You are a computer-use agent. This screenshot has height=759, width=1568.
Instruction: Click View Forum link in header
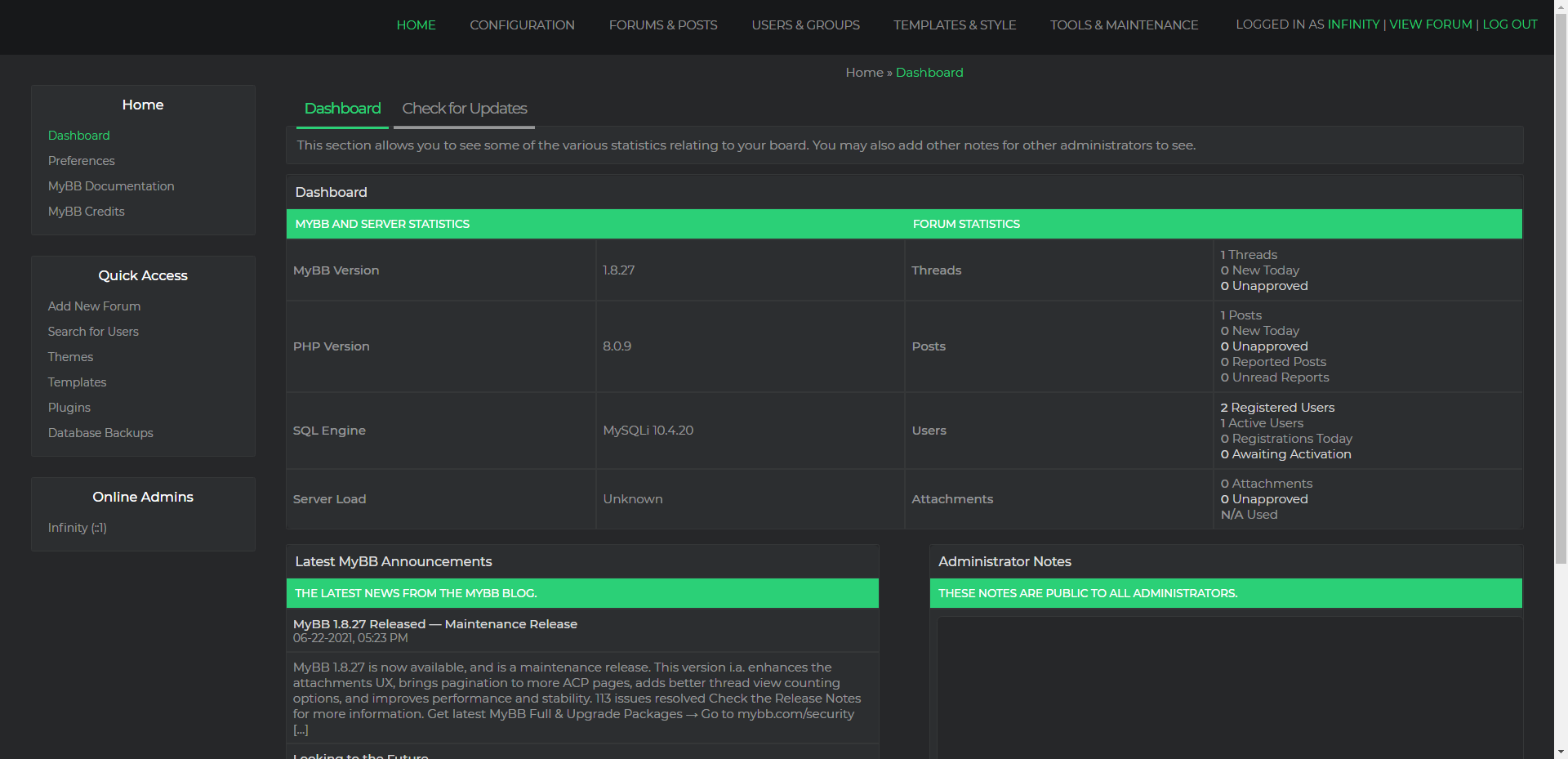point(1430,25)
